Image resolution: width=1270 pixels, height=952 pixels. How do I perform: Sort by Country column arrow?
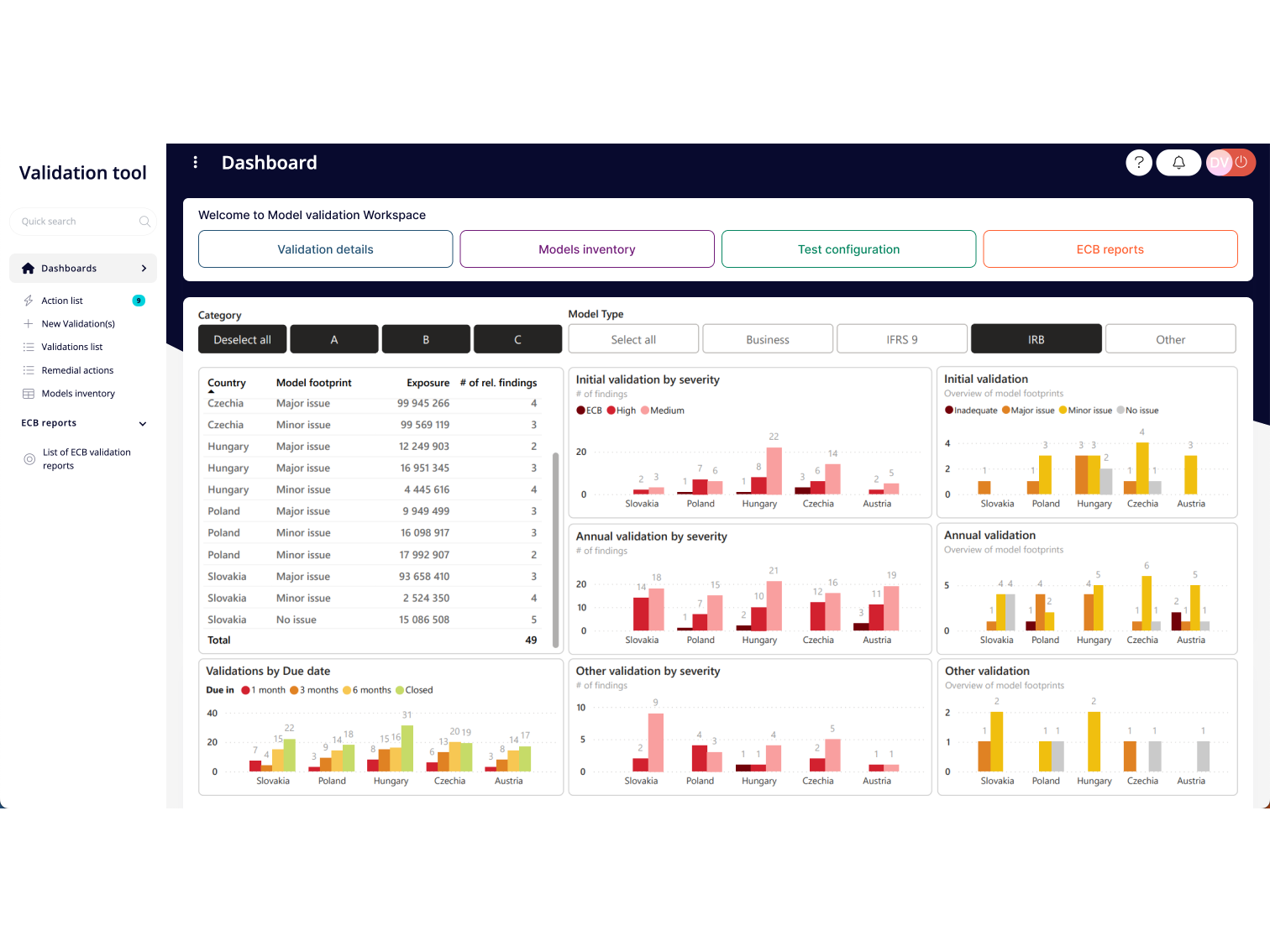pos(212,391)
